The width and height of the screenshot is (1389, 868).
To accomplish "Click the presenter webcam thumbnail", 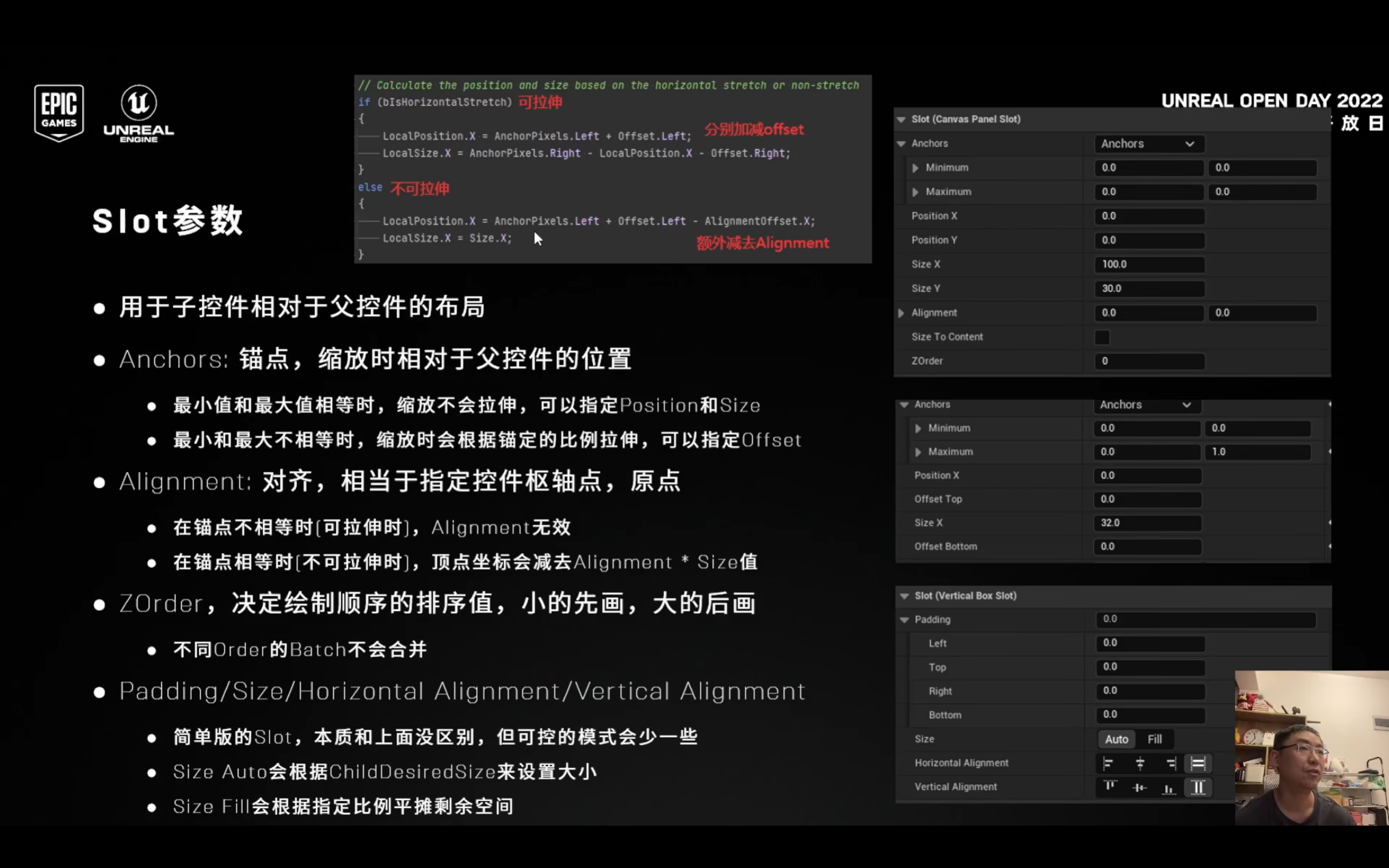I will tap(1311, 747).
